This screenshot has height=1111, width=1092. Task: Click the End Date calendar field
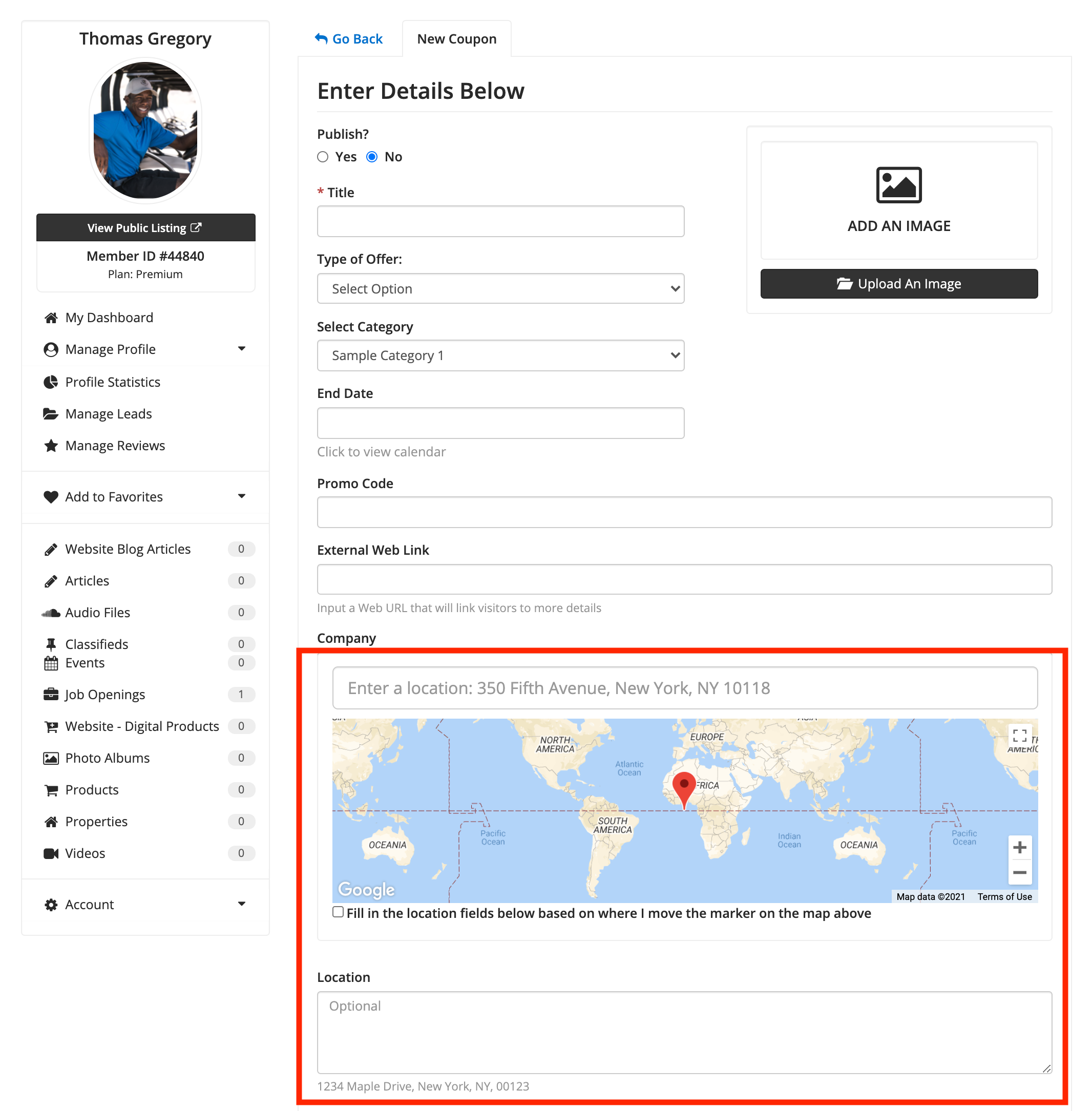click(500, 423)
